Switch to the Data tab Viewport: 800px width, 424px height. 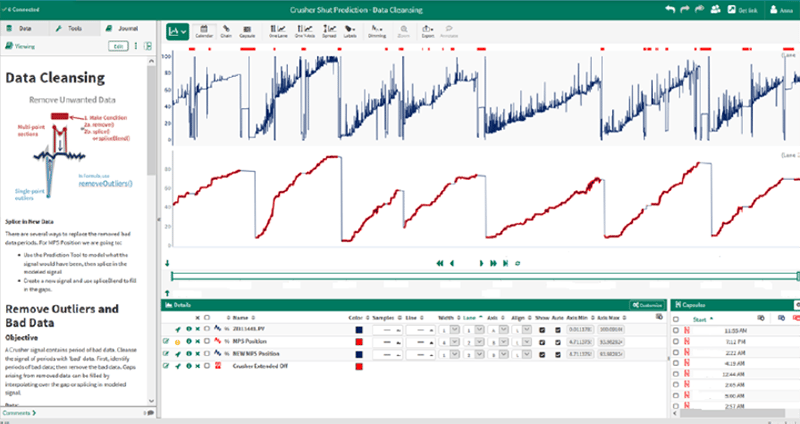click(x=25, y=30)
